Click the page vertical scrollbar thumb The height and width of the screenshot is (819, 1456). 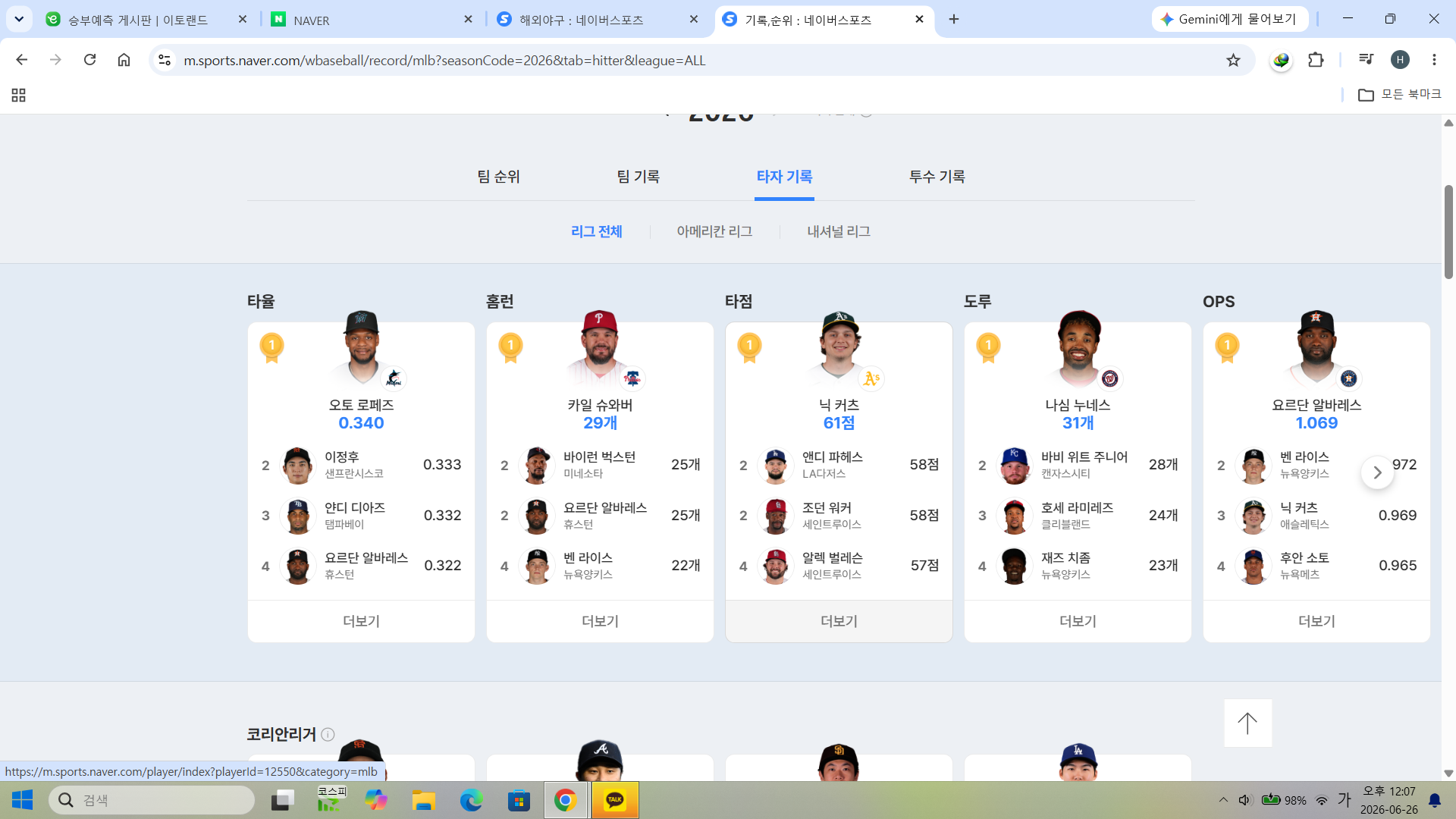tap(1448, 231)
